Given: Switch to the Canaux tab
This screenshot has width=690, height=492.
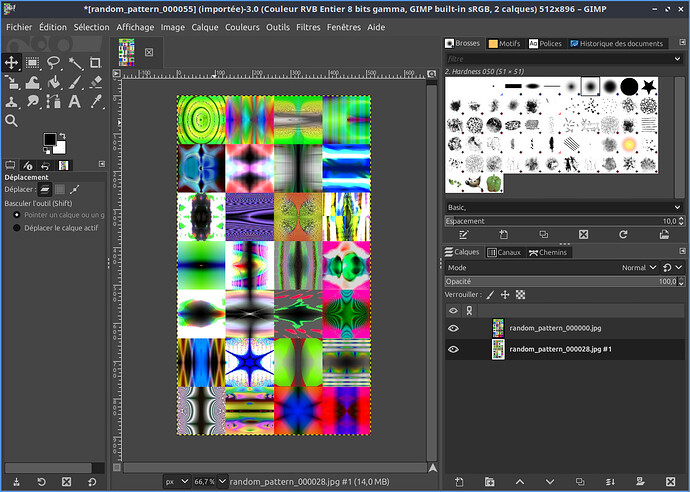Looking at the screenshot, I should tap(505, 252).
